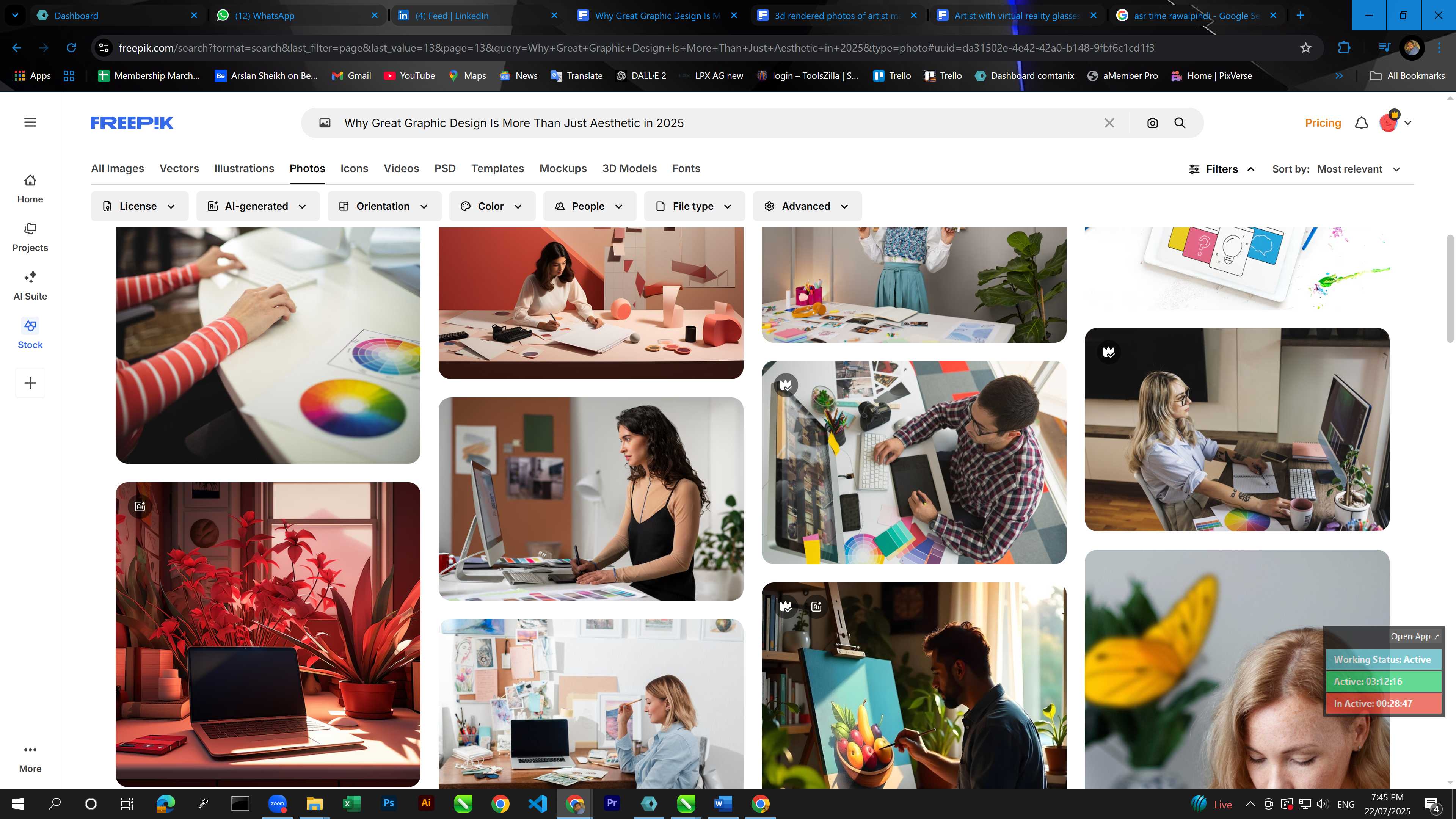Open volume control in system tray

(x=1323, y=804)
